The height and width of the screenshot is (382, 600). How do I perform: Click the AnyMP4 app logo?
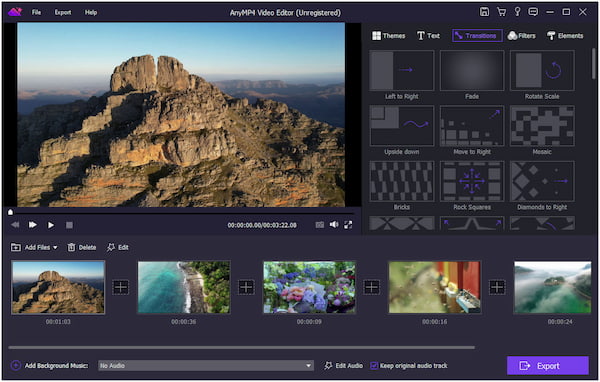[15, 12]
